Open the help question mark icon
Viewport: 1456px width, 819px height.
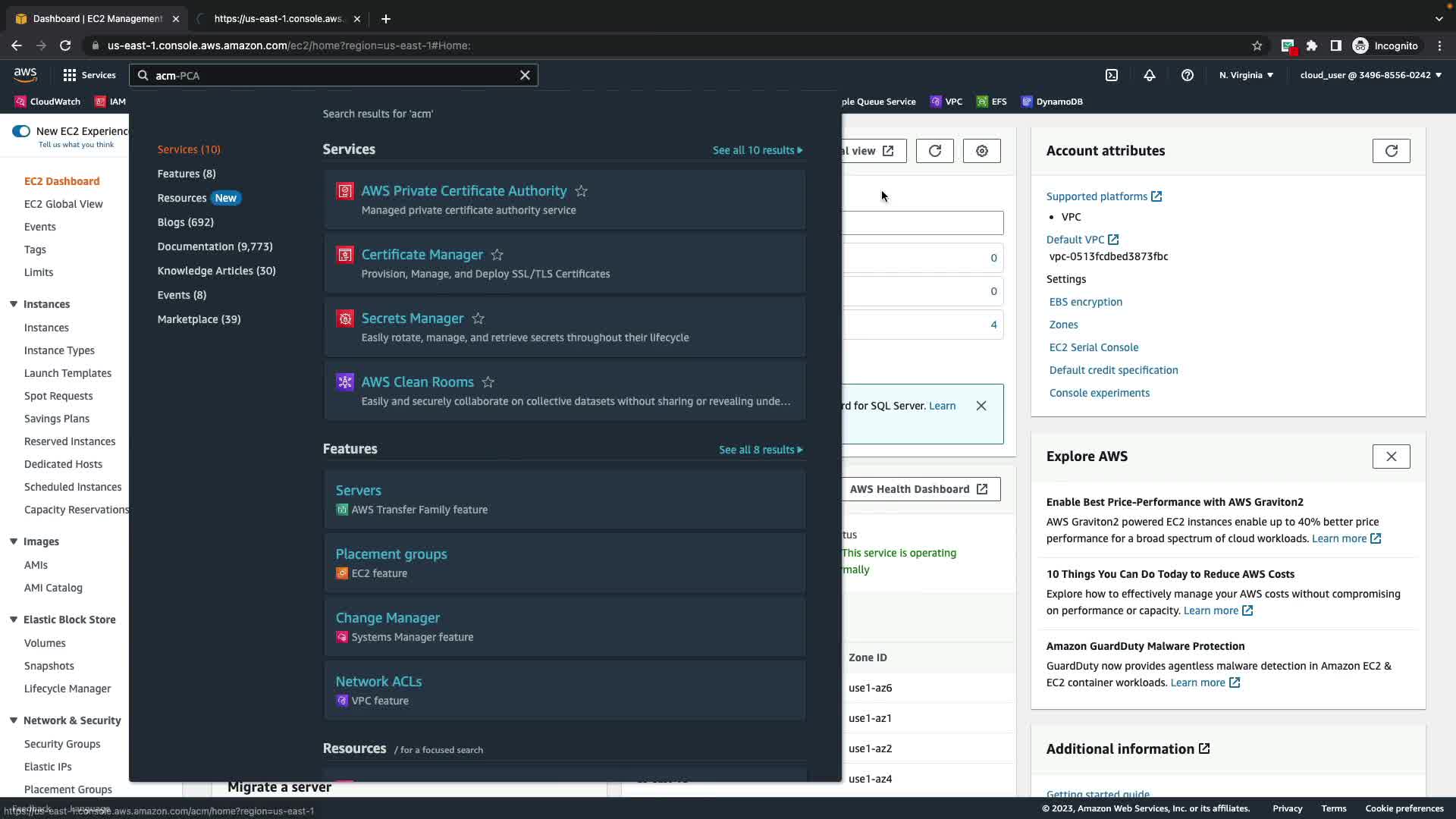1188,75
